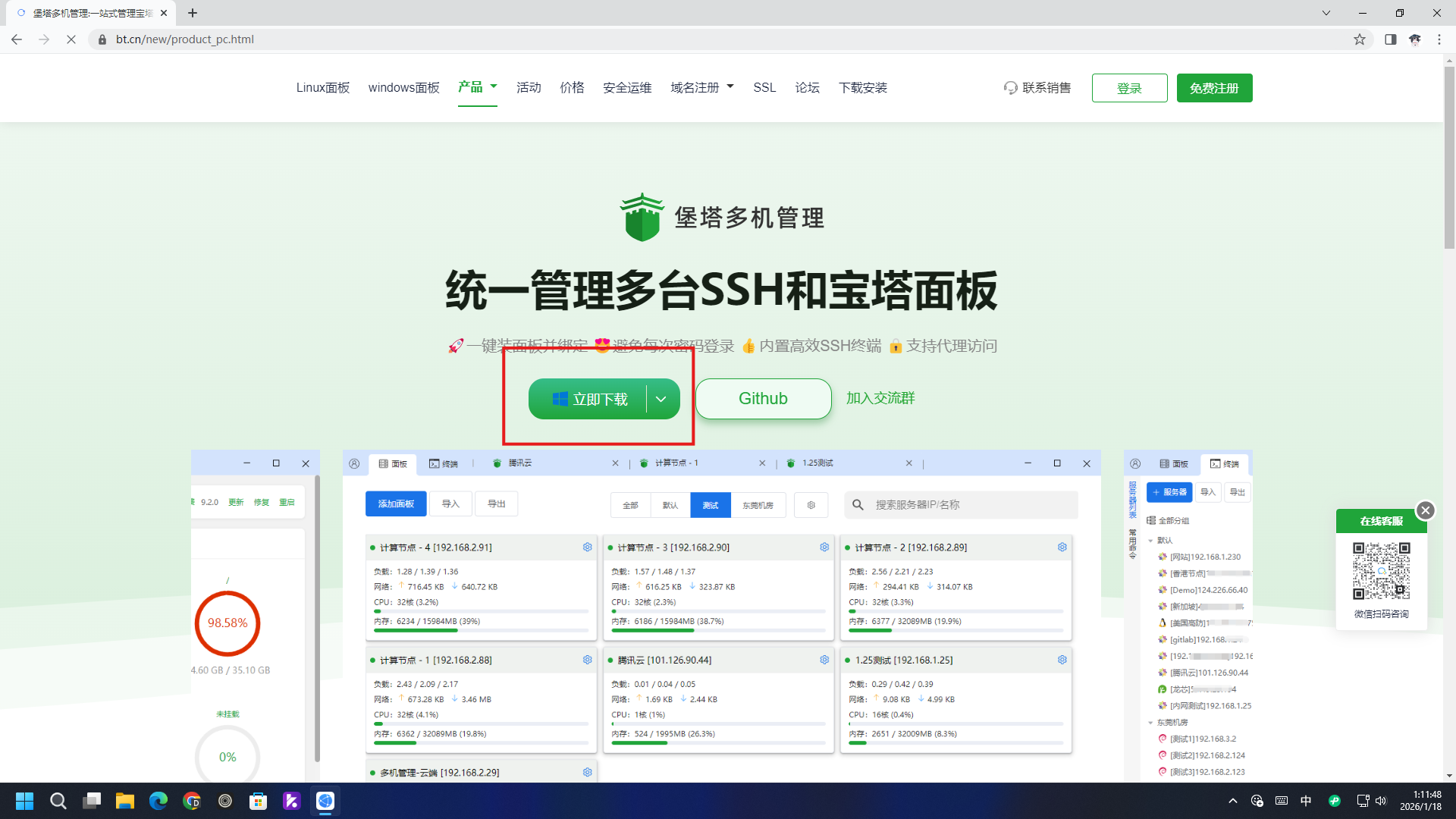Click the browser bookmark star icon

coord(1359,39)
